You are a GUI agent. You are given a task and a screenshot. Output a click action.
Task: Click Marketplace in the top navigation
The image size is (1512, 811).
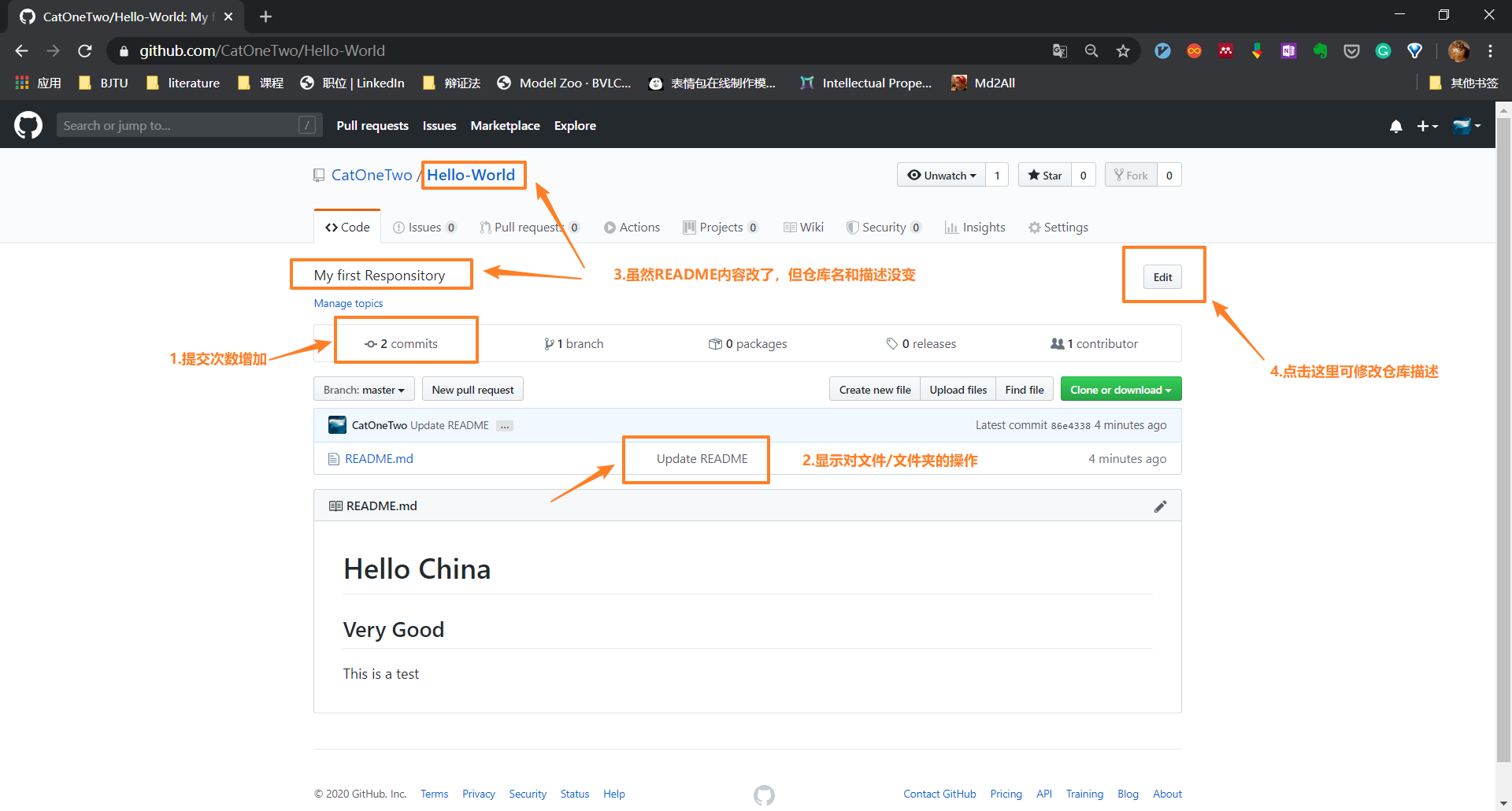(x=505, y=126)
